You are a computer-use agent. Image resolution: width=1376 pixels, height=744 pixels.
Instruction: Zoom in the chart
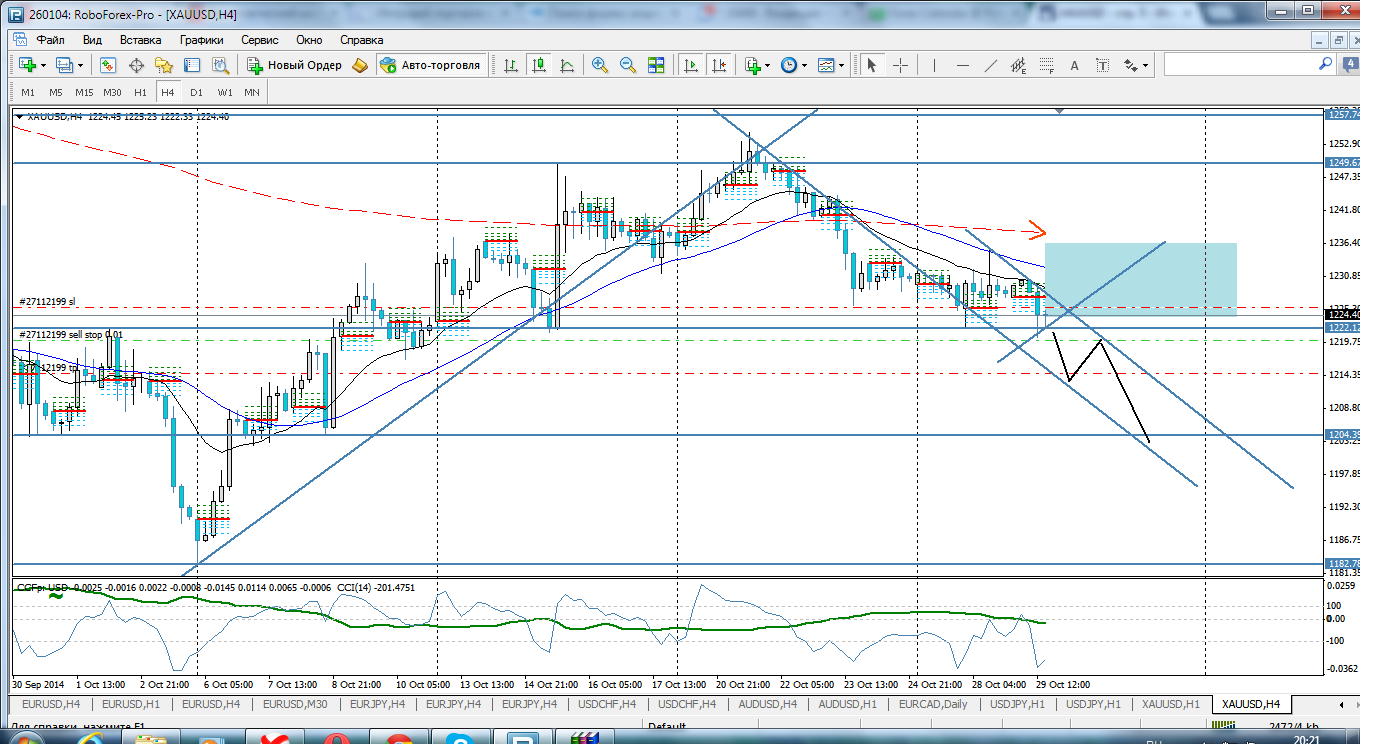pos(600,65)
